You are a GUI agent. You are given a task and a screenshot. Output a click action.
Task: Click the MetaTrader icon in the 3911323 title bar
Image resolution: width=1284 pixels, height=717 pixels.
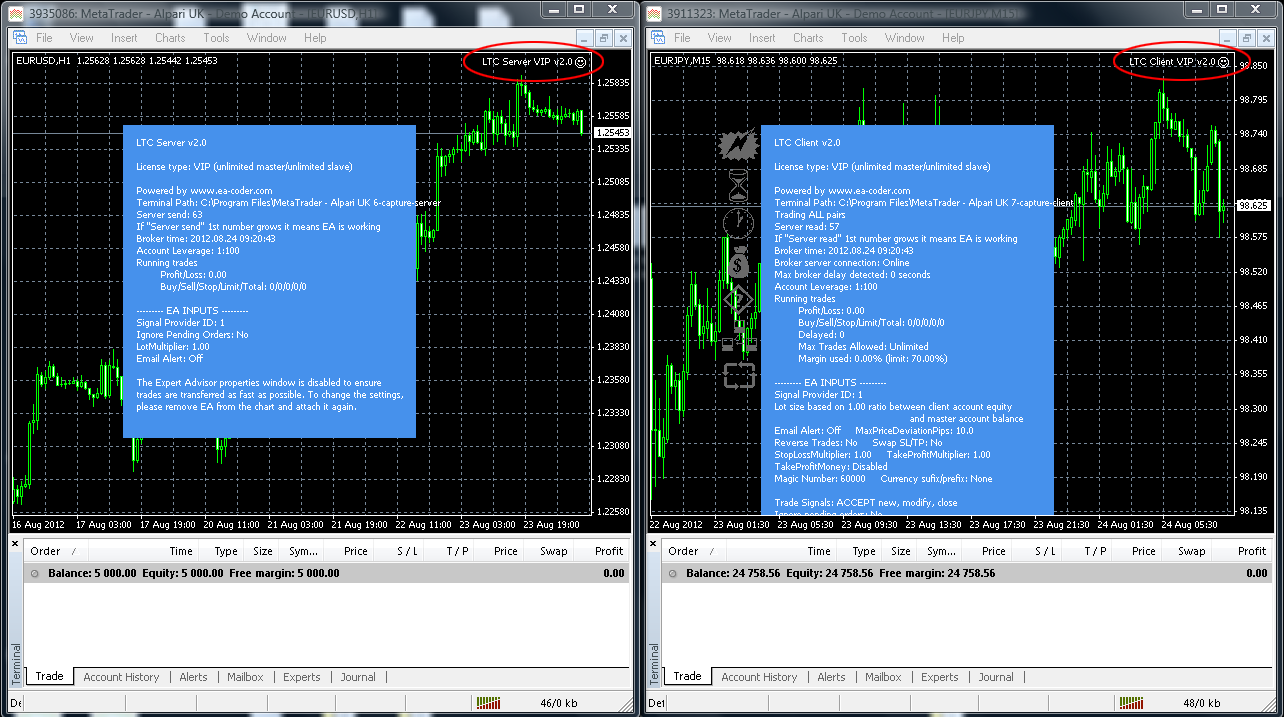click(655, 12)
